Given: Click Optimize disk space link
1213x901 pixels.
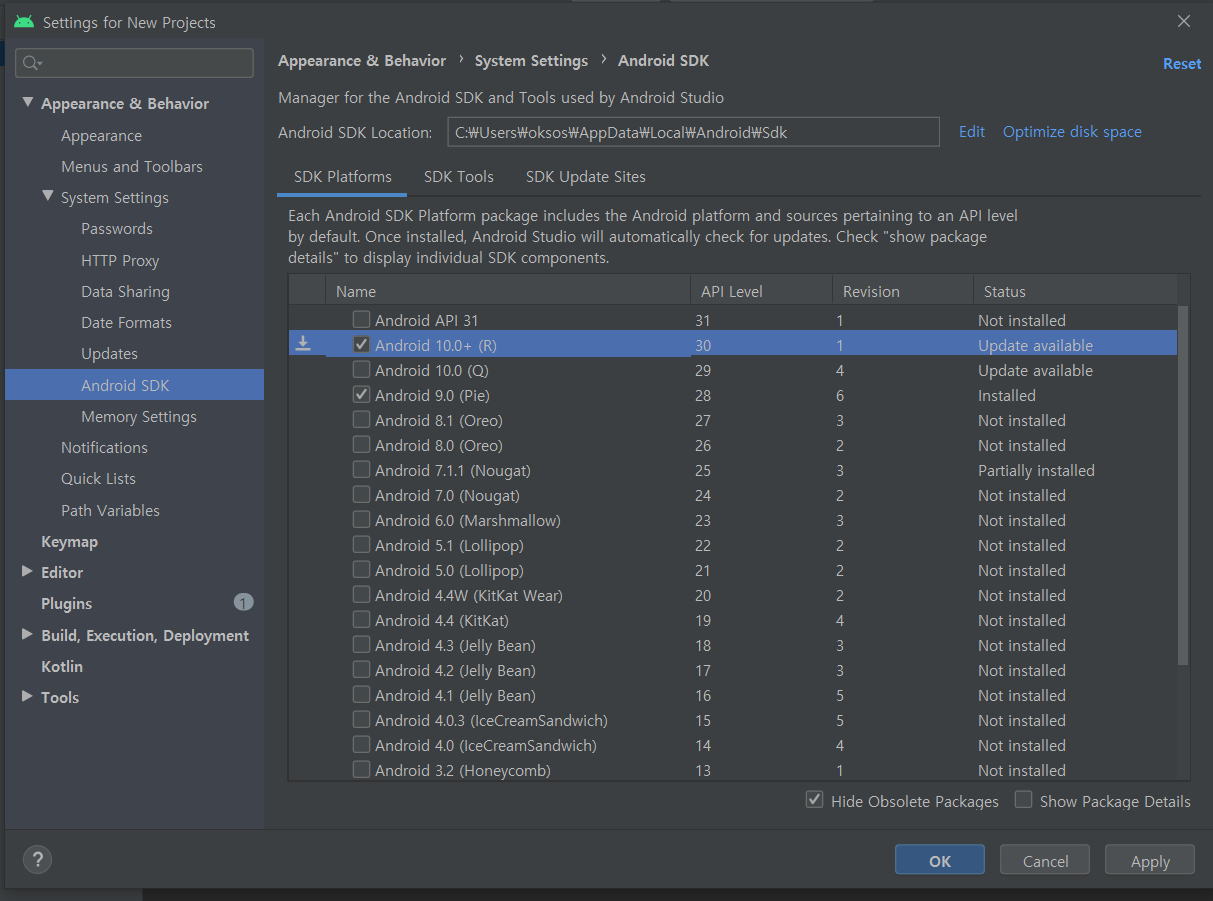Looking at the screenshot, I should tap(1072, 132).
